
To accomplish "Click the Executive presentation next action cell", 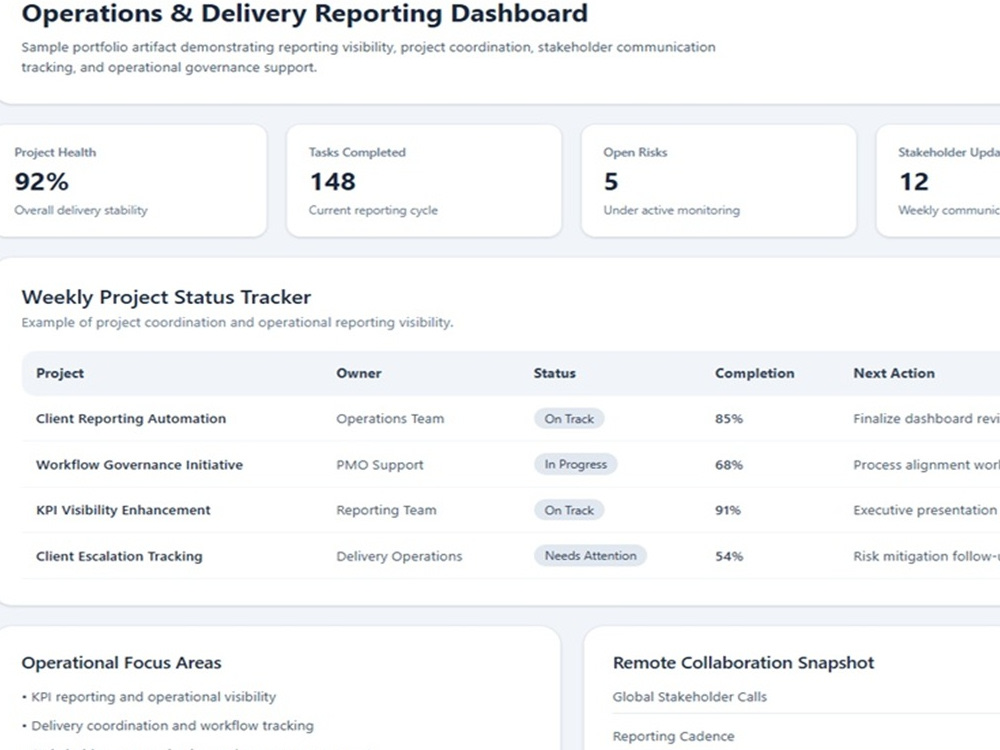I will pos(926,510).
